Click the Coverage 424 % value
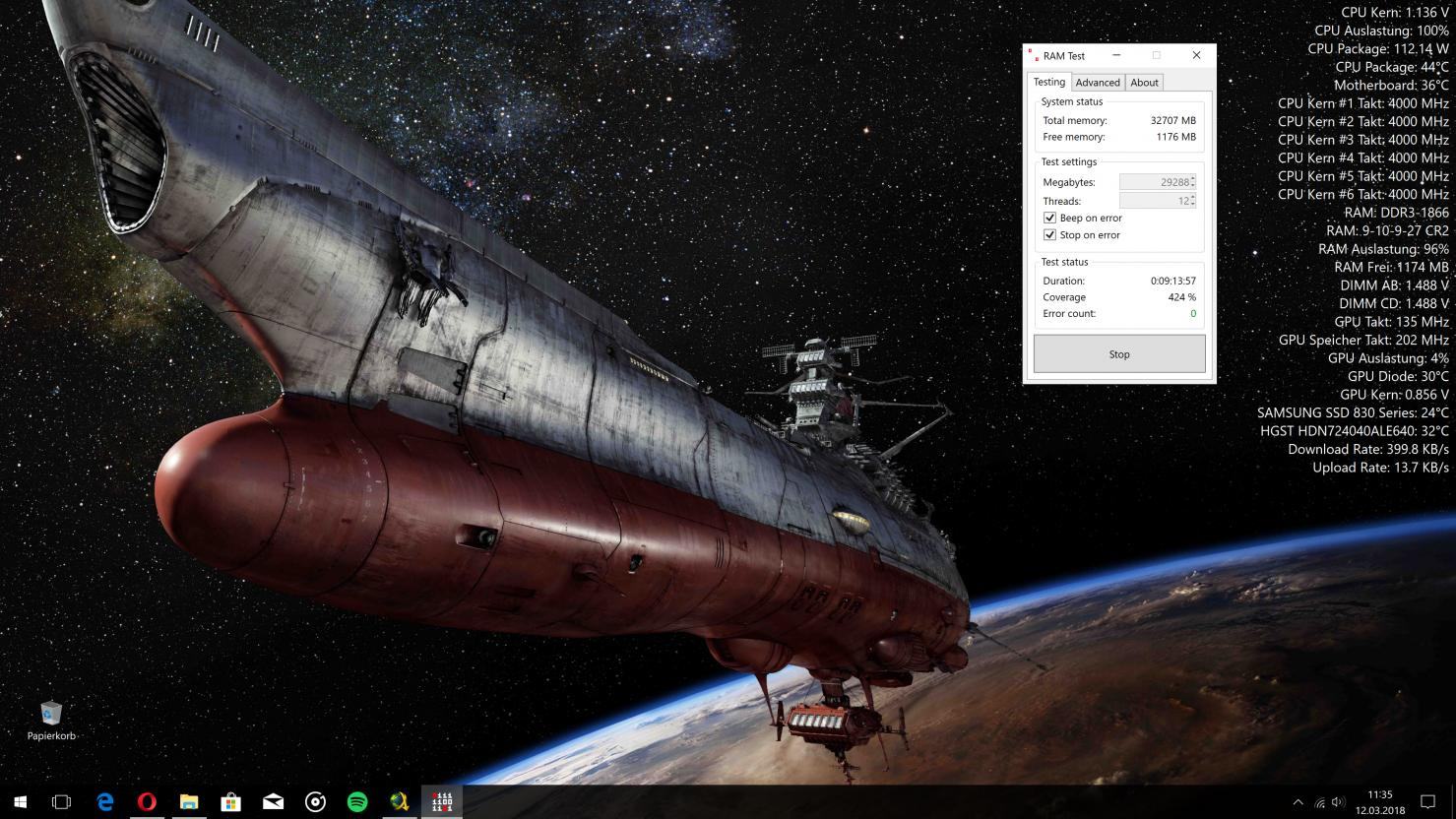 [x=1181, y=297]
